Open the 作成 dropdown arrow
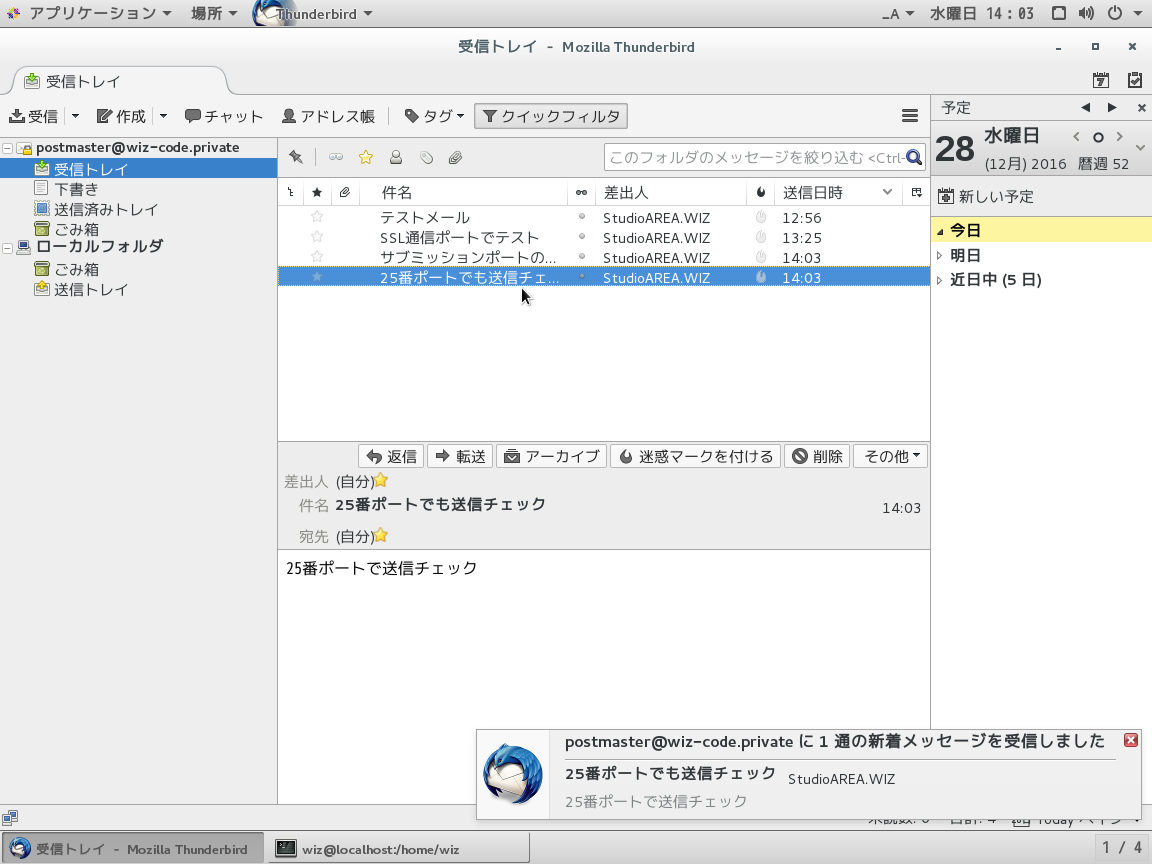 click(163, 116)
